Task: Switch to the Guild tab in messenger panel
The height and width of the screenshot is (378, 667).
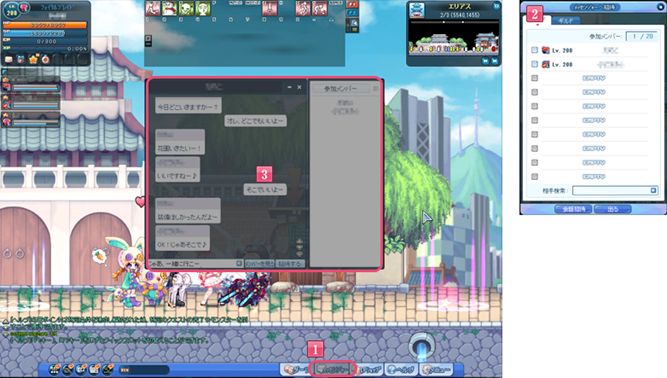Action: point(565,20)
